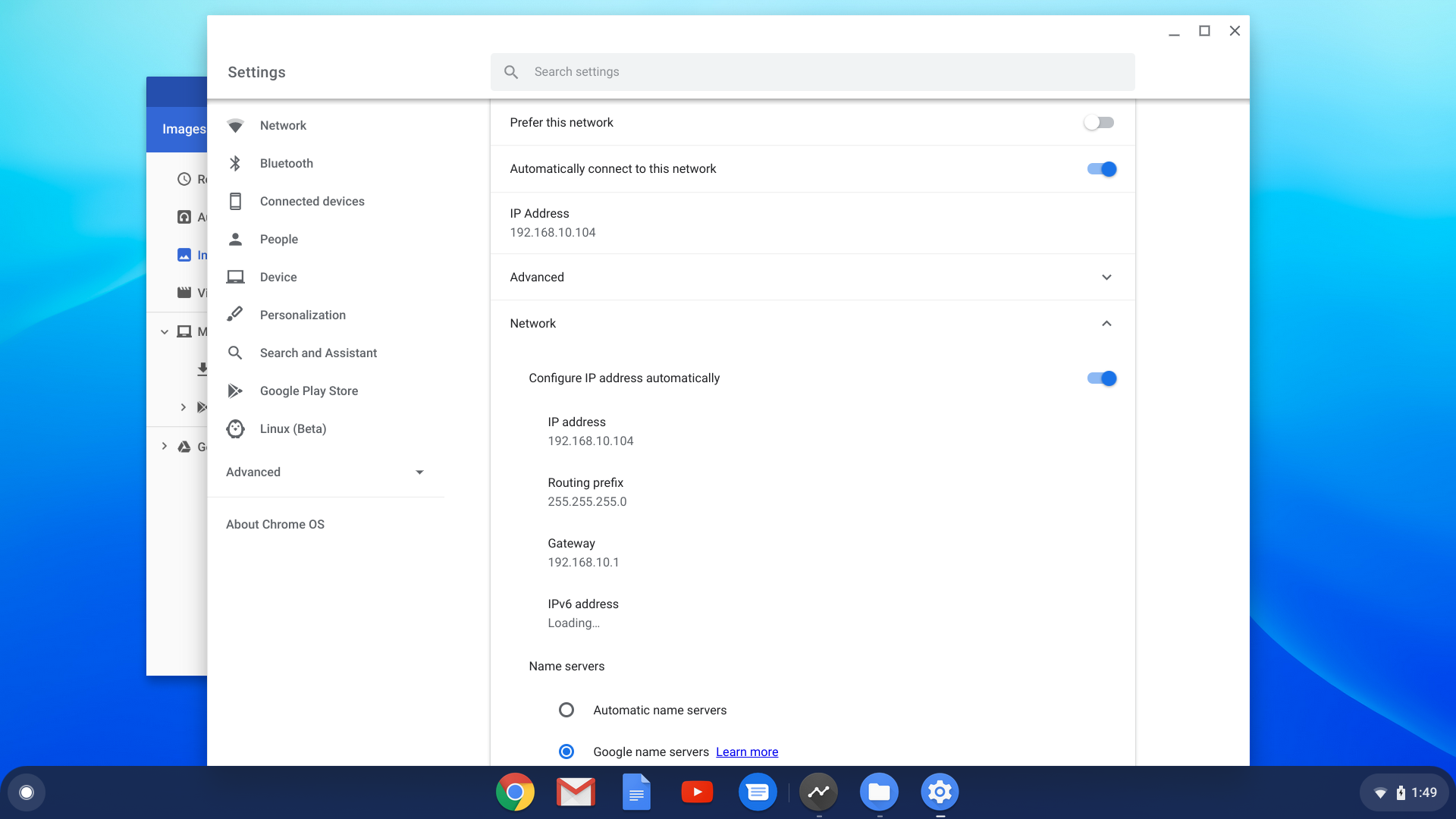1456x819 pixels.
Task: Click the Chrome browser icon
Action: tap(515, 792)
